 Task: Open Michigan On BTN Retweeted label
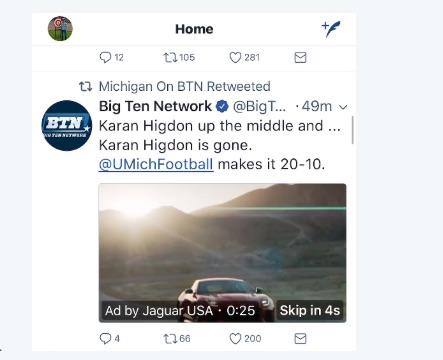(x=184, y=86)
